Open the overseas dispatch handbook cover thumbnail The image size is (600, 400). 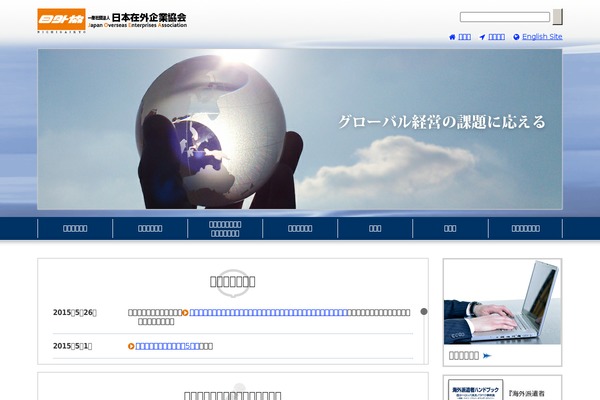pyautogui.click(x=475, y=390)
